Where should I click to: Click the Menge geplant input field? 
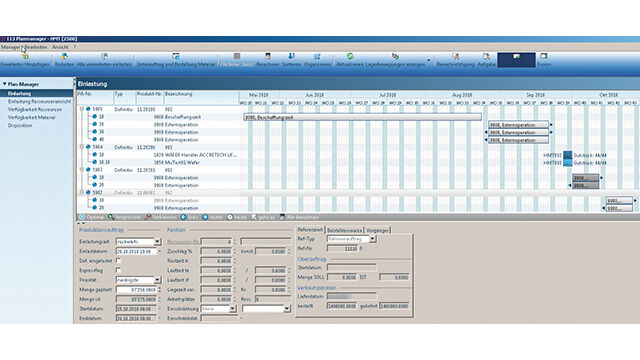tap(136, 289)
